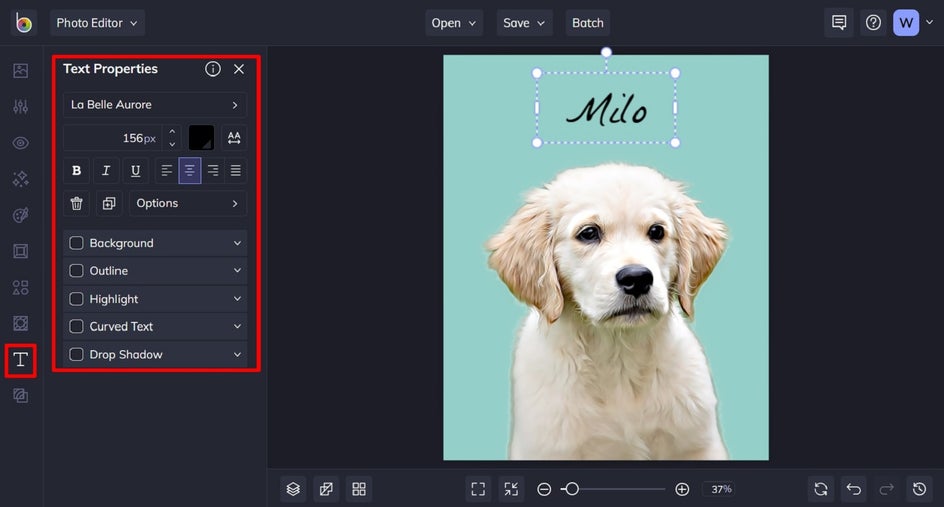The height and width of the screenshot is (507, 944).
Task: Open the grid view icon
Action: click(x=359, y=489)
